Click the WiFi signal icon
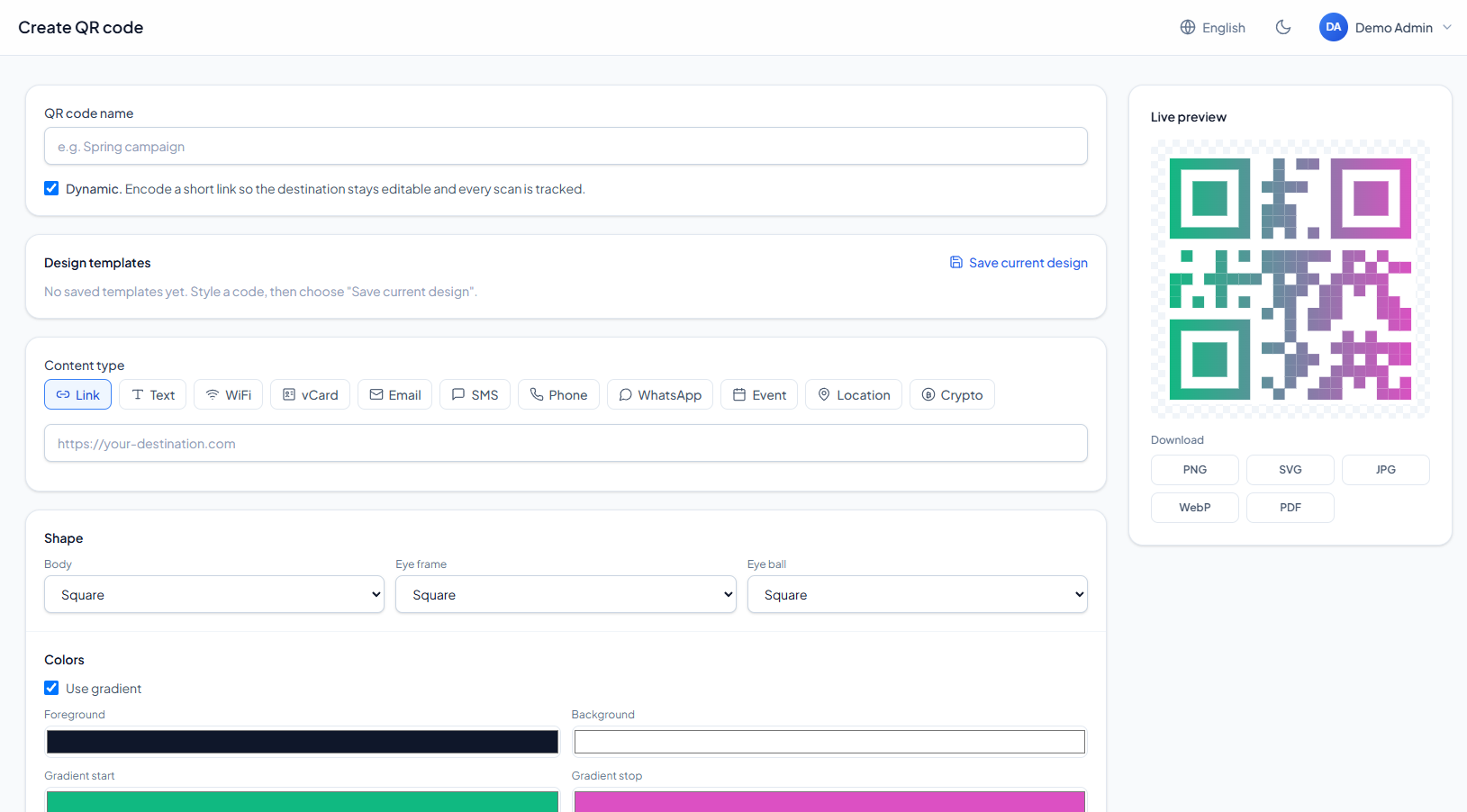This screenshot has width=1467, height=812. pos(213,395)
